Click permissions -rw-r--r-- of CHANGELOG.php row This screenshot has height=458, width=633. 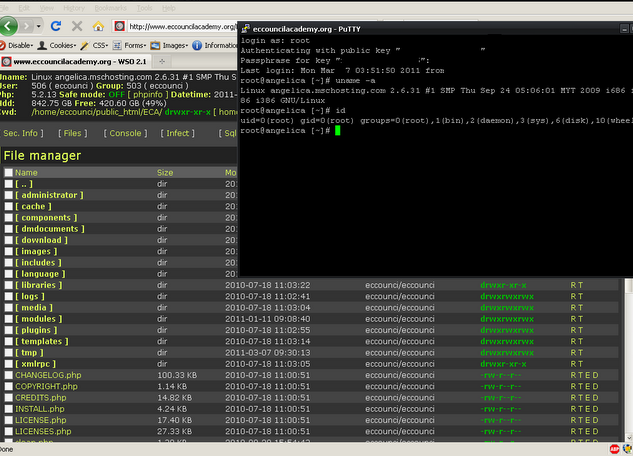point(501,375)
